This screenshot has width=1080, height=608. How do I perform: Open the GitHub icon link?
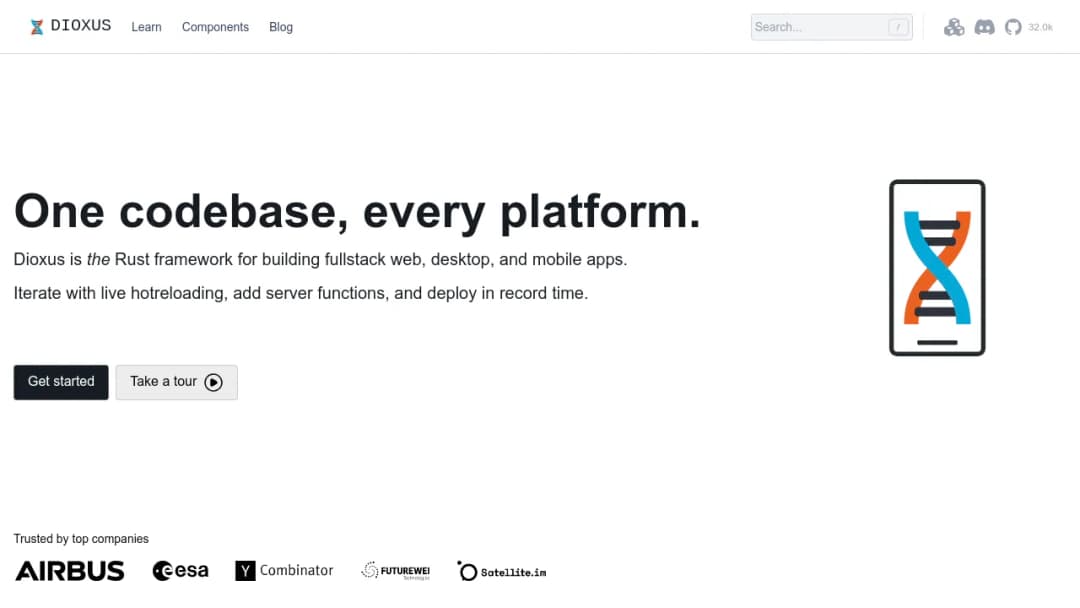point(1012,27)
